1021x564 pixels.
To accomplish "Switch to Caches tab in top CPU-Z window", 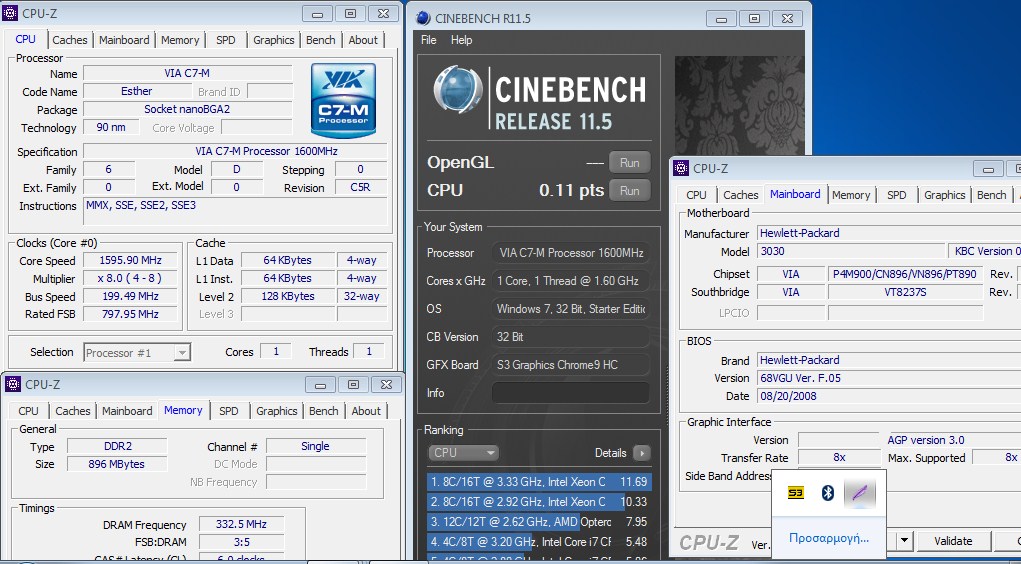I will click(x=70, y=40).
